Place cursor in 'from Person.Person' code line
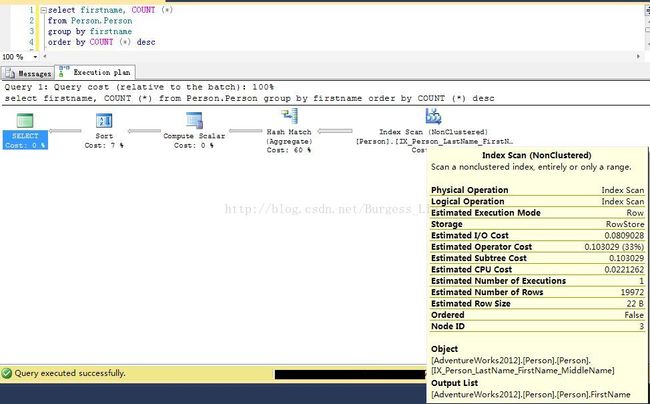The height and width of the screenshot is (404, 650). pyautogui.click(x=90, y=21)
